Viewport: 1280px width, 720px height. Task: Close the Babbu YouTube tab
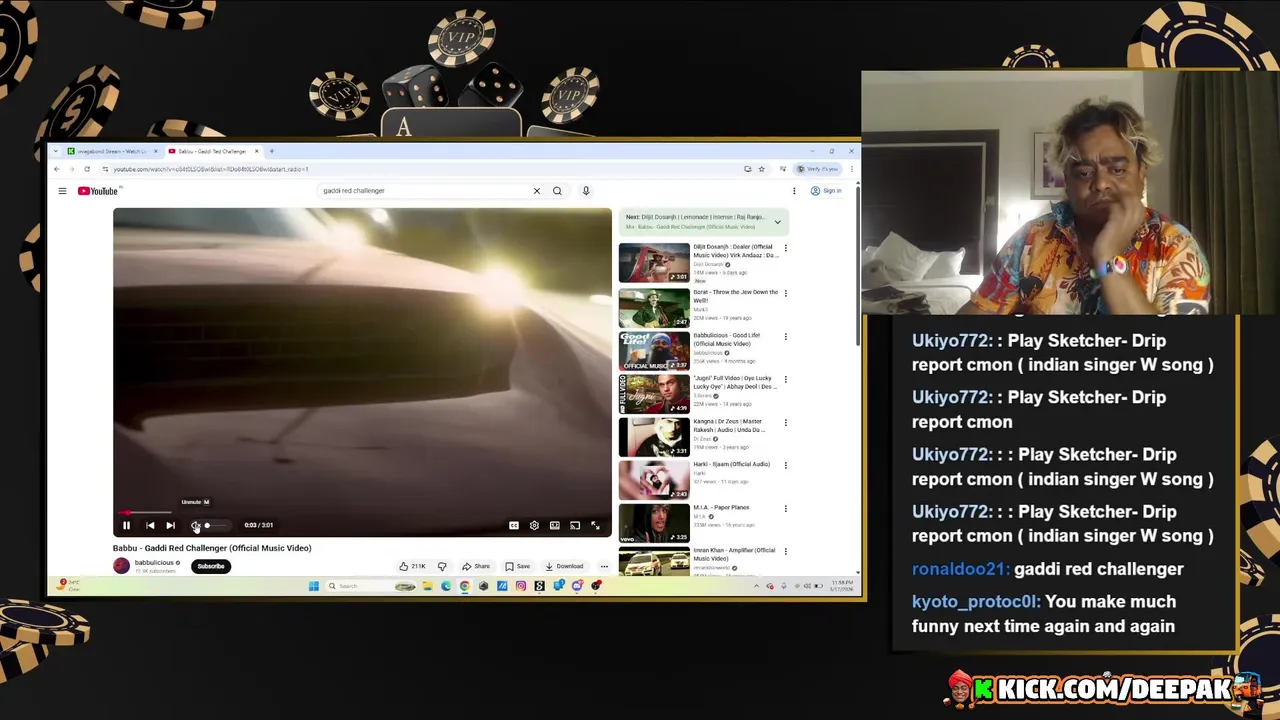(x=256, y=151)
